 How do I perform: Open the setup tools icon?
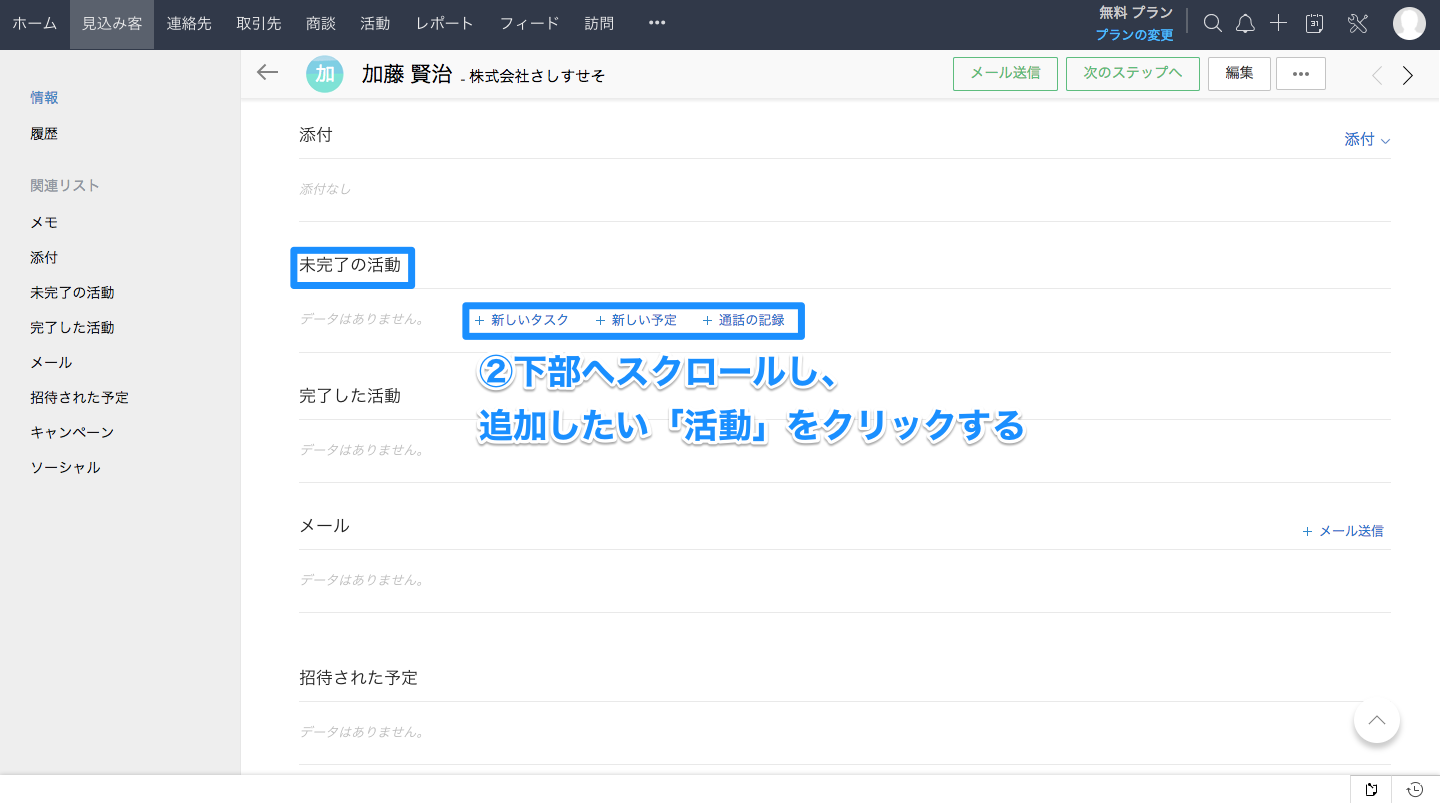1357,24
